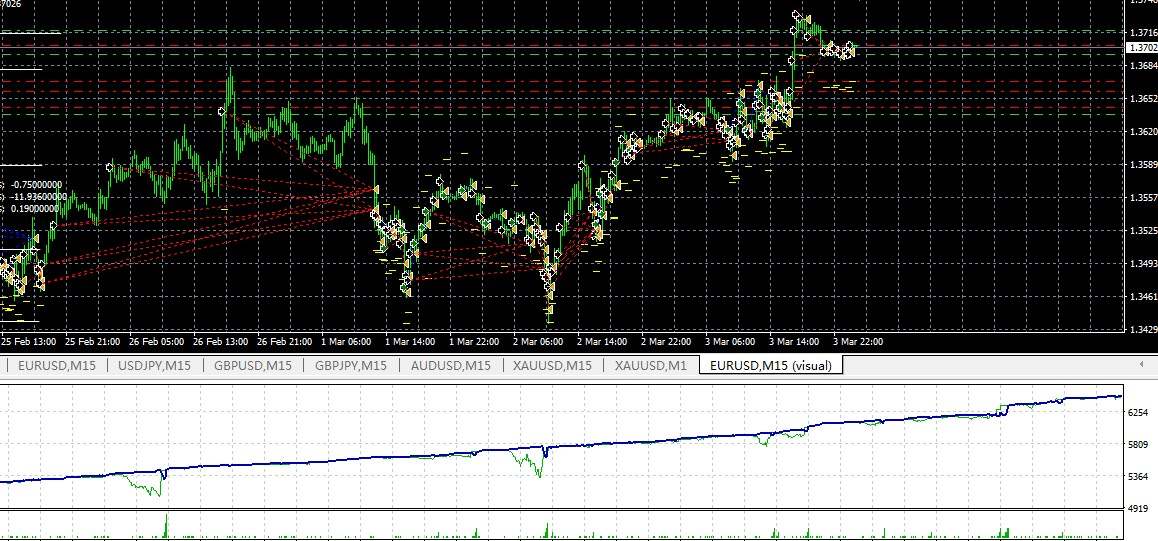Select the XAUUSD,M15 chart tab
Image resolution: width=1158 pixels, height=541 pixels.
[x=552, y=365]
